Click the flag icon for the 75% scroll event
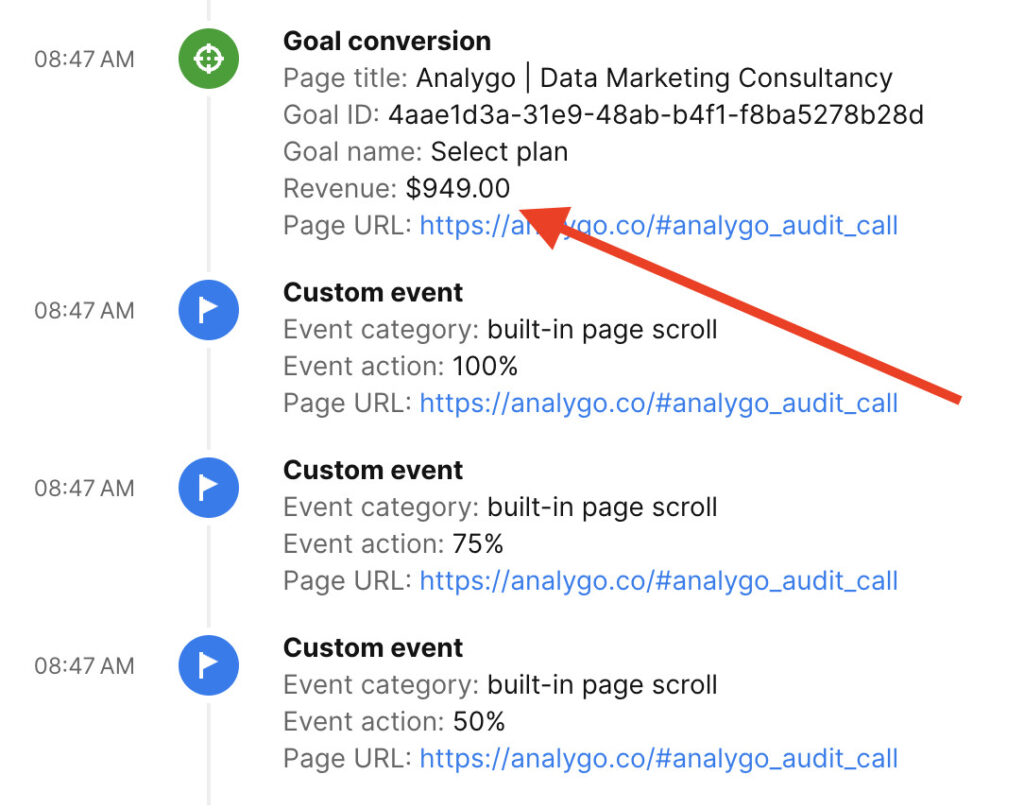The image size is (1024, 809). [x=208, y=488]
